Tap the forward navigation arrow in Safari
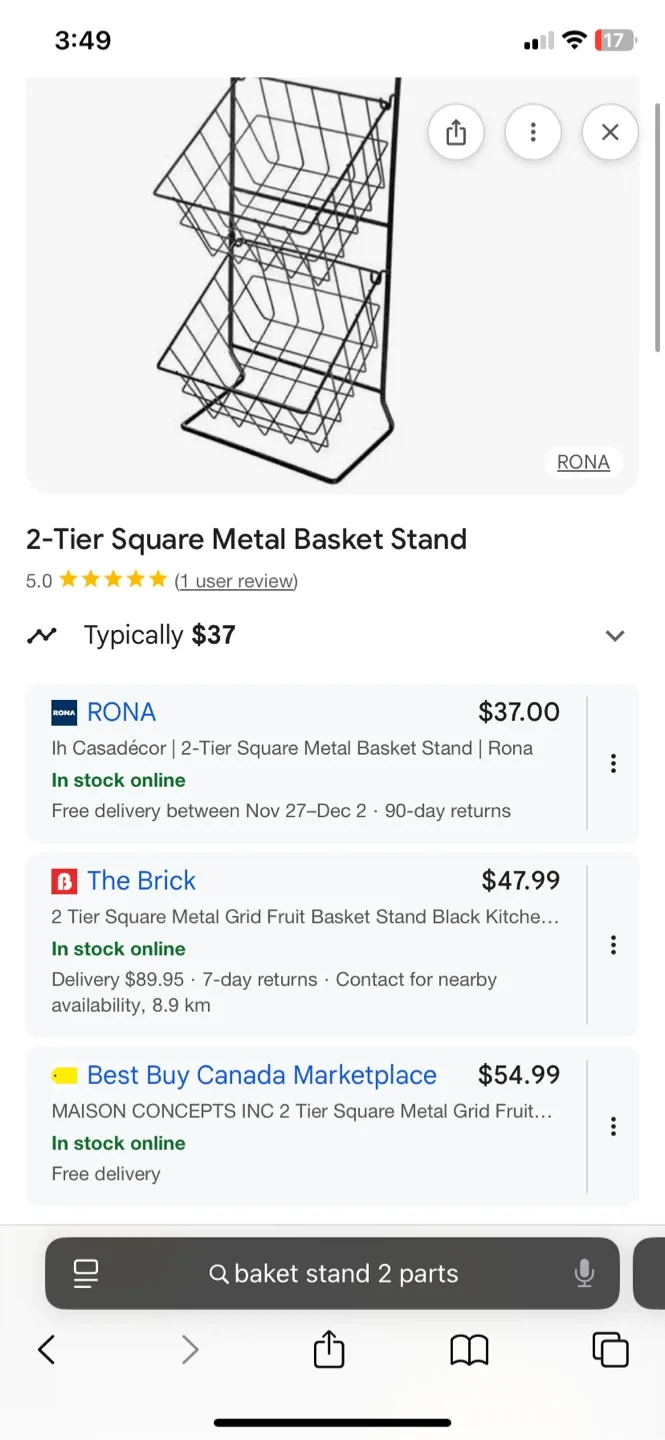This screenshot has height=1440, width=665. 190,1349
